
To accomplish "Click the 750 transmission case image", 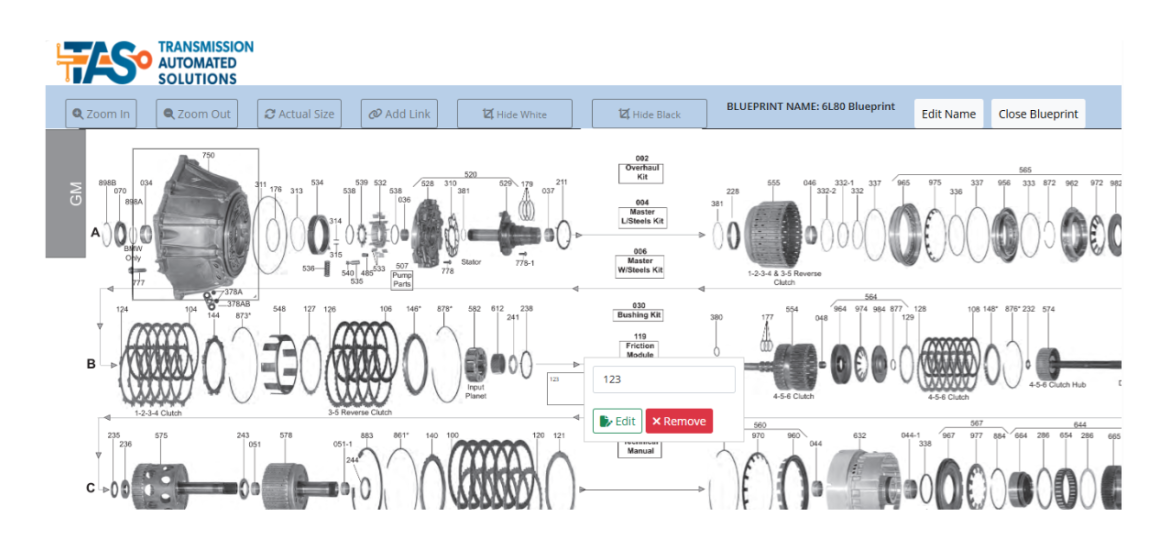I will (x=196, y=225).
